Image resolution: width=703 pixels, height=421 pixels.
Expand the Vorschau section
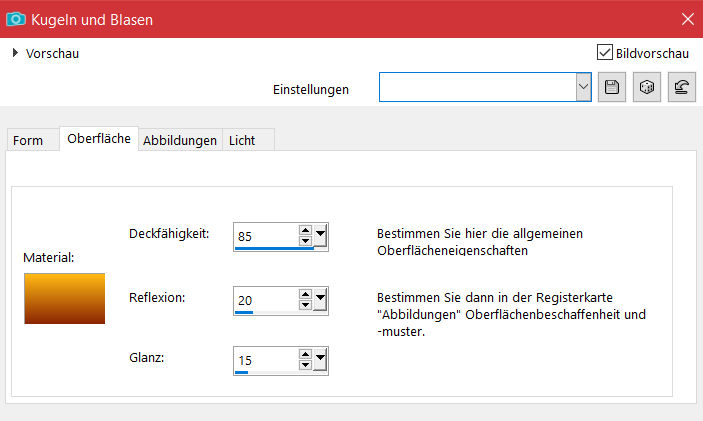(16, 53)
